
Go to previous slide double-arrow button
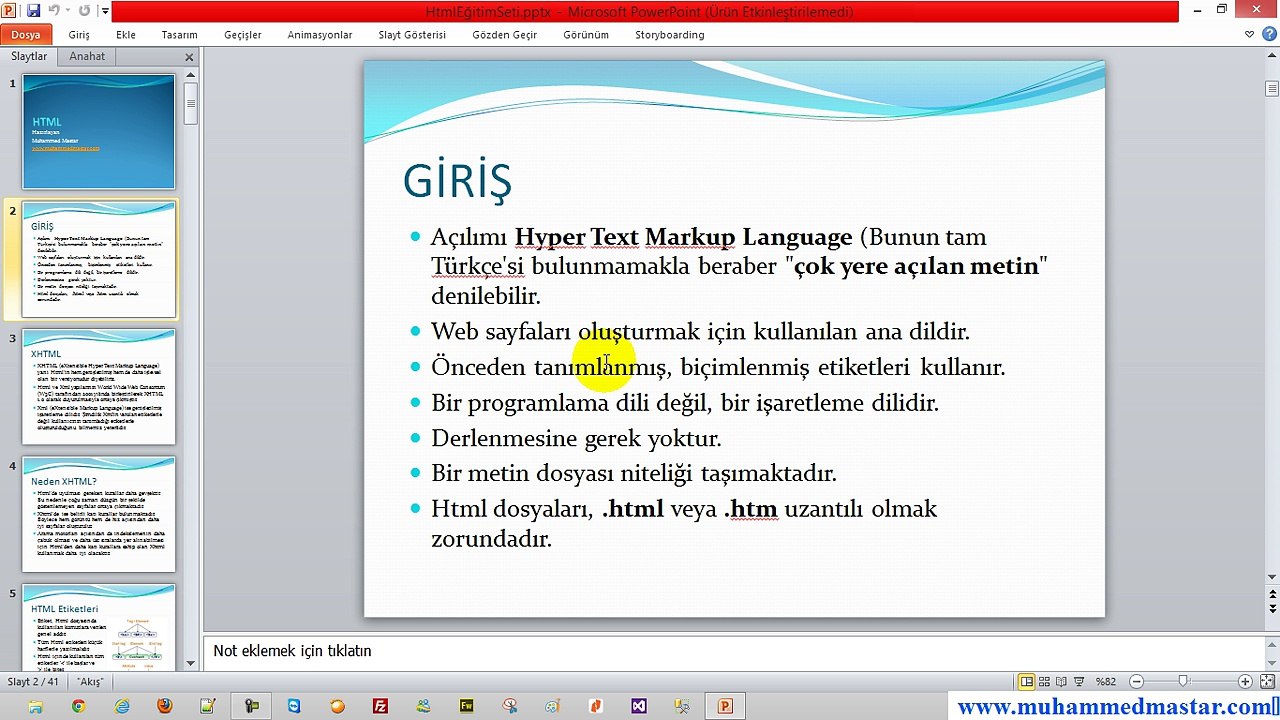pos(1272,594)
